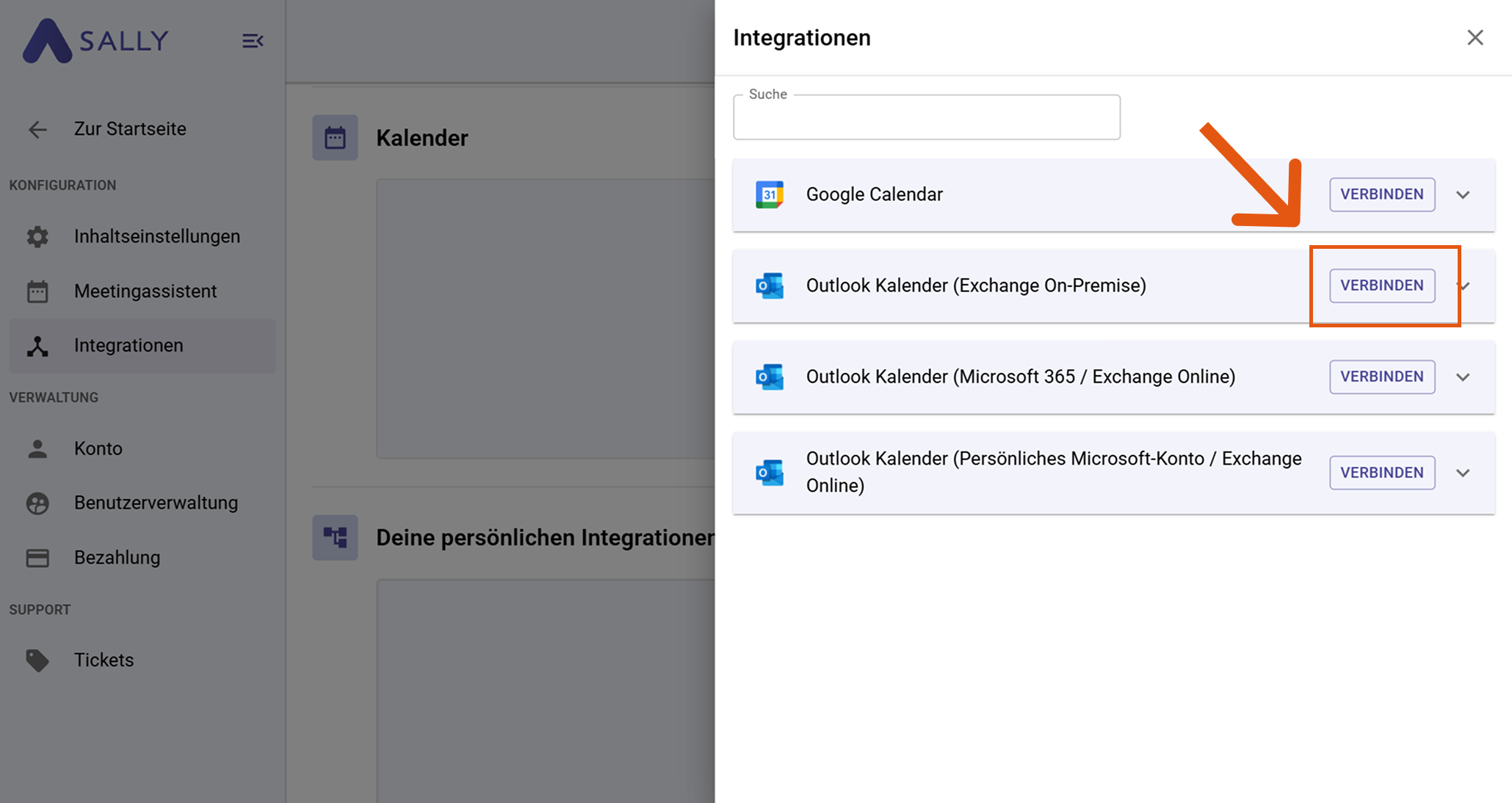Viewport: 1512px width, 803px height.
Task: Expand Microsoft 365 / Exchange Online chevron
Action: coord(1463,377)
